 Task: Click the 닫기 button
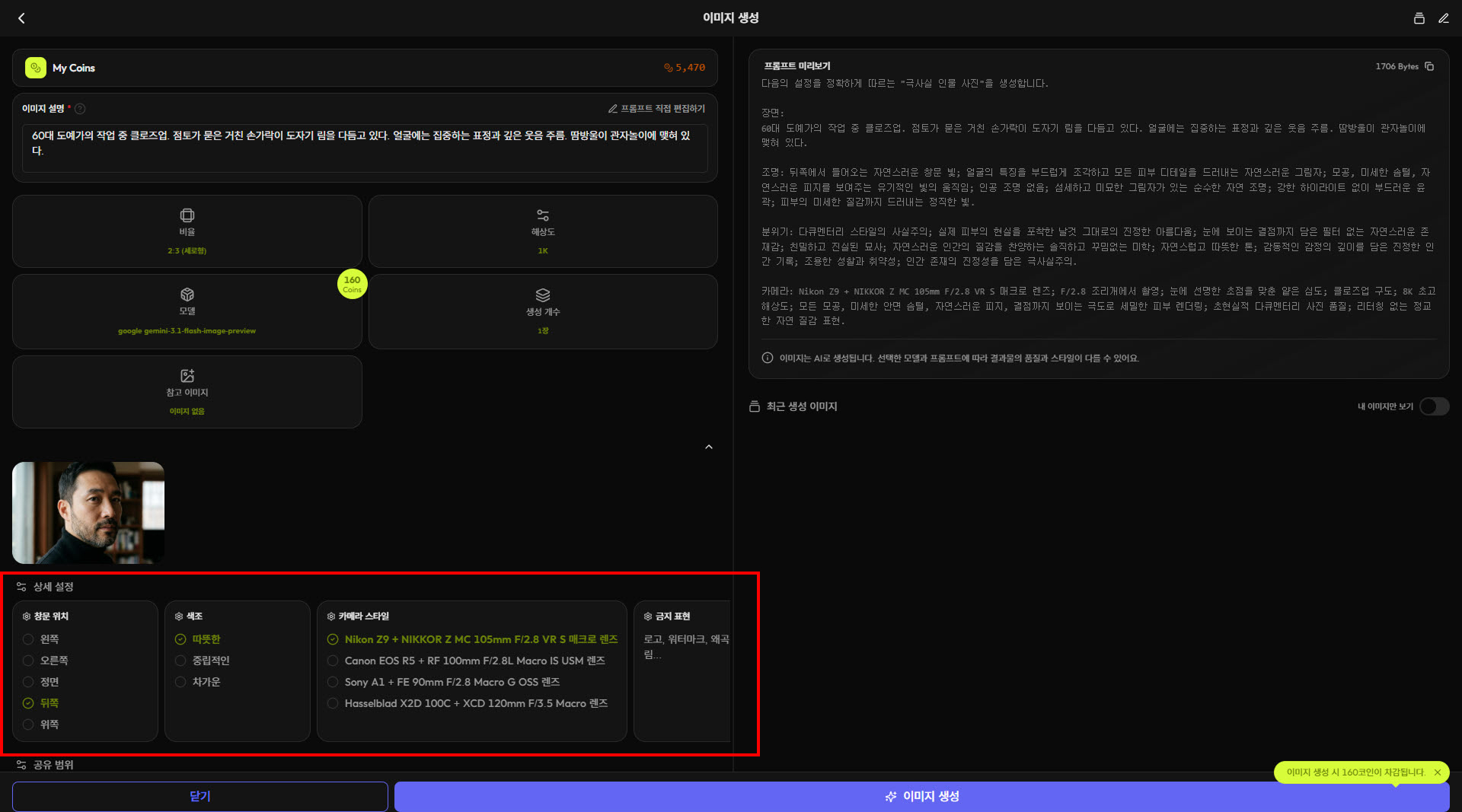200,796
